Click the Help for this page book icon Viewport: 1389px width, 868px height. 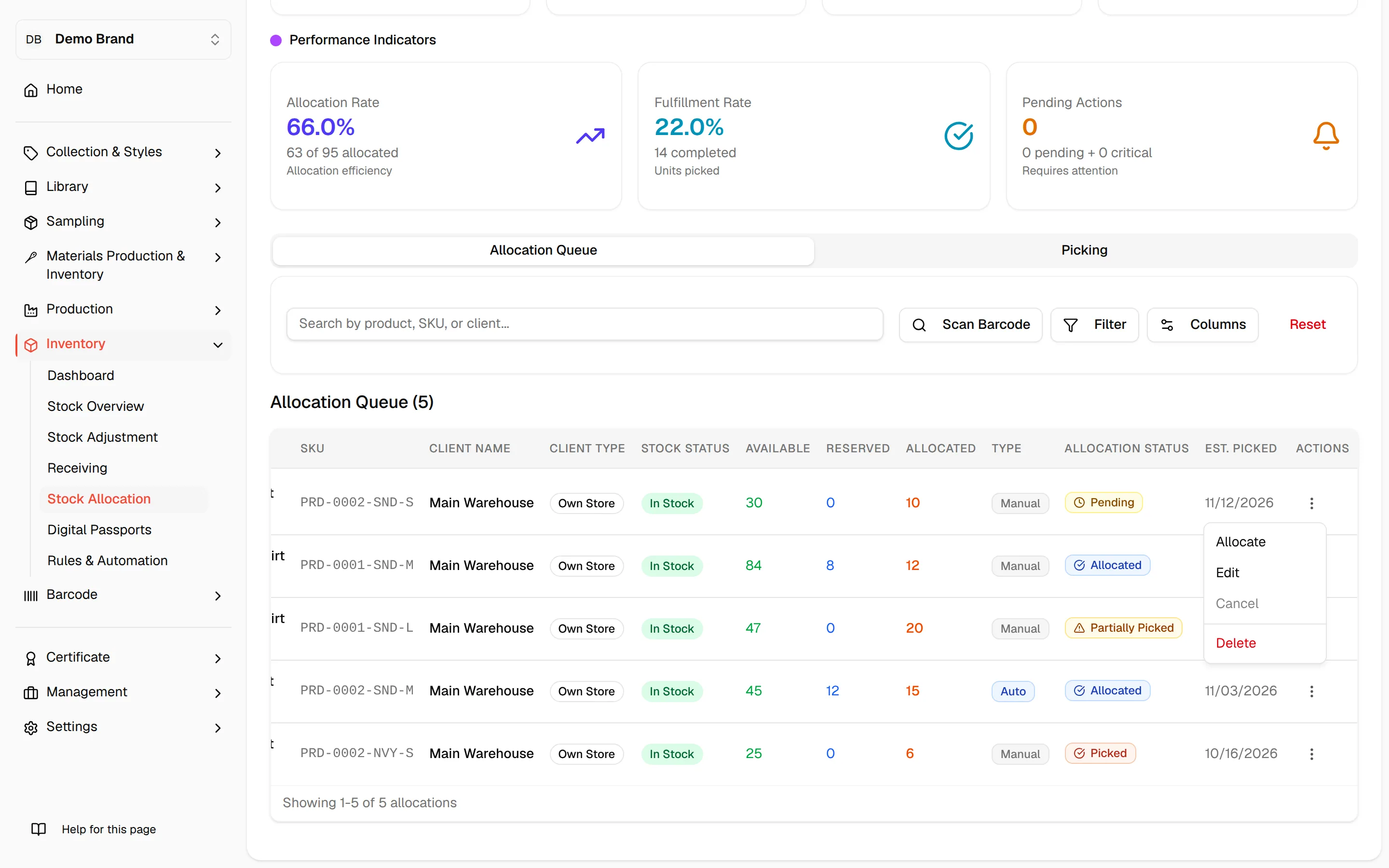click(39, 829)
